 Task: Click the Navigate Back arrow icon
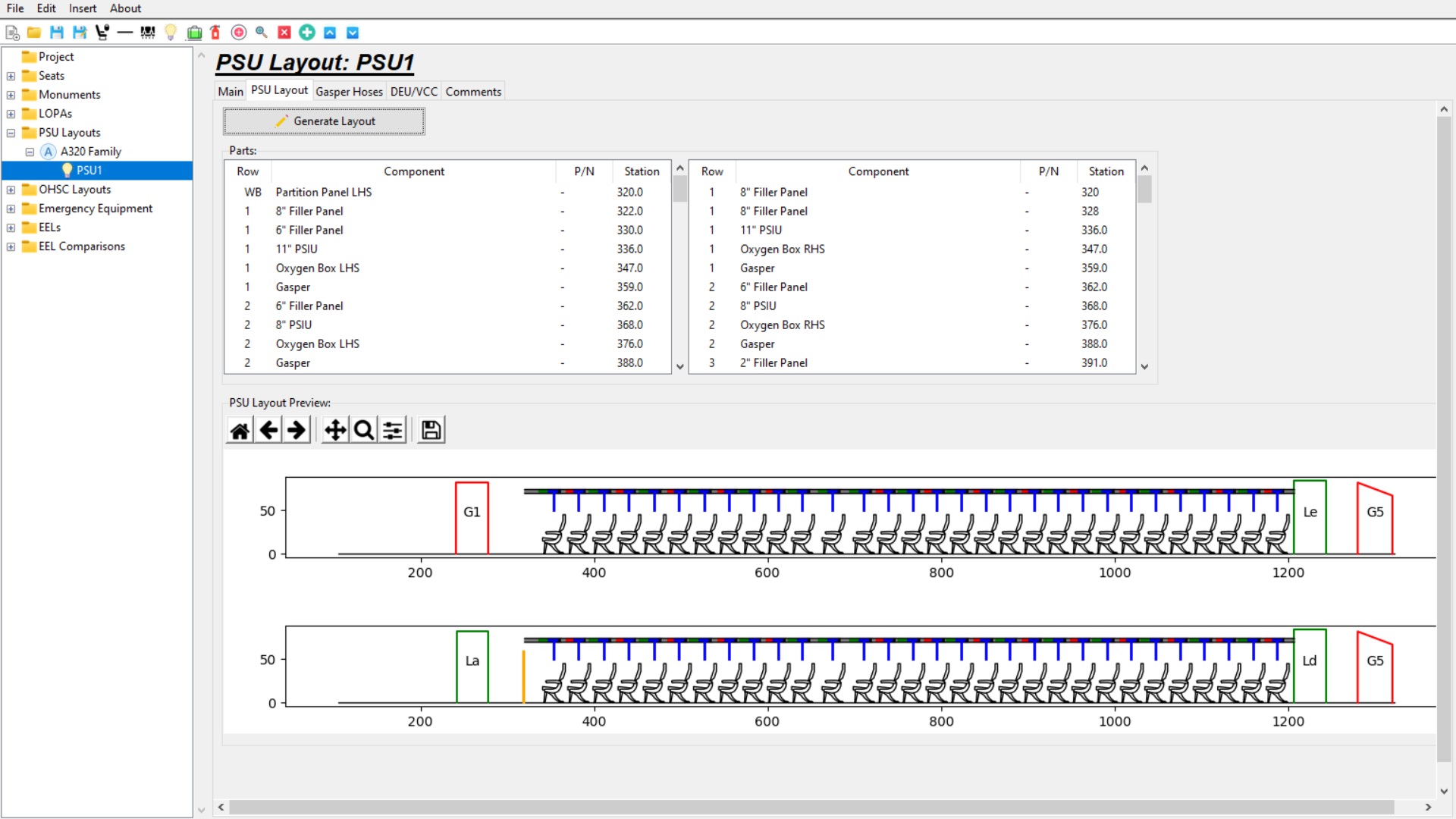(x=267, y=430)
